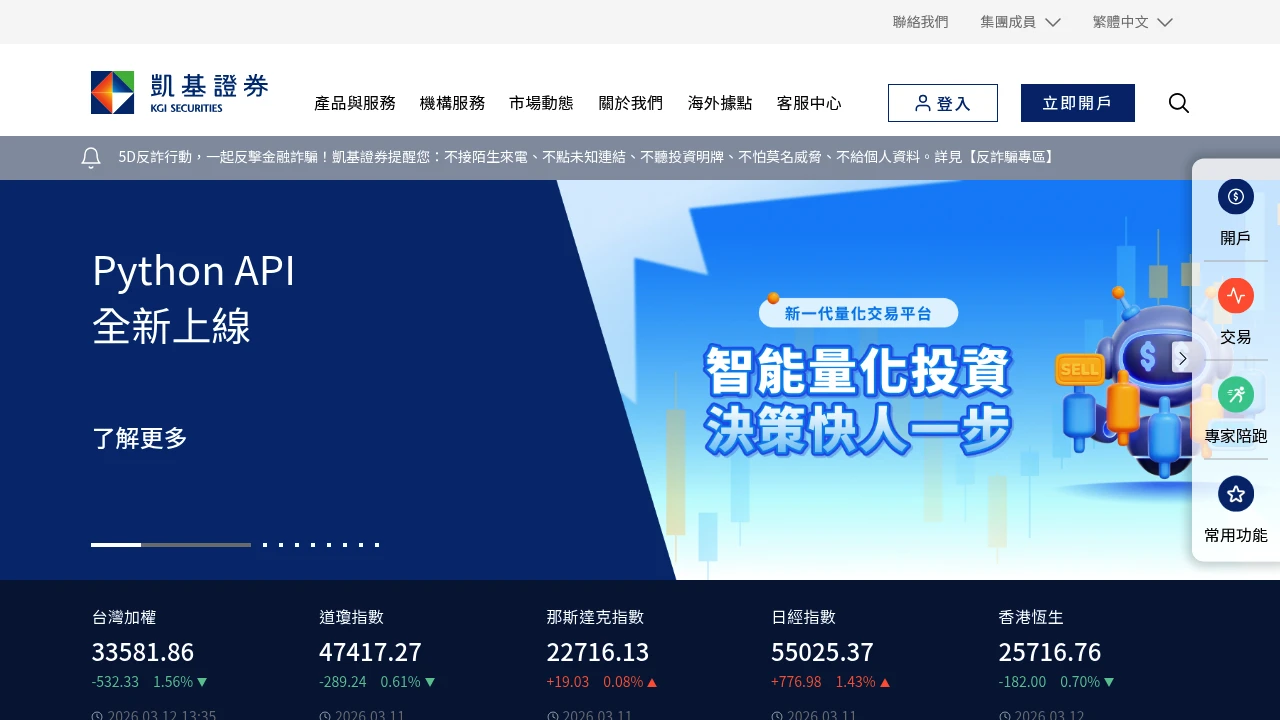1280x720 pixels.
Task: Click the change +19.03
Action: point(568,682)
